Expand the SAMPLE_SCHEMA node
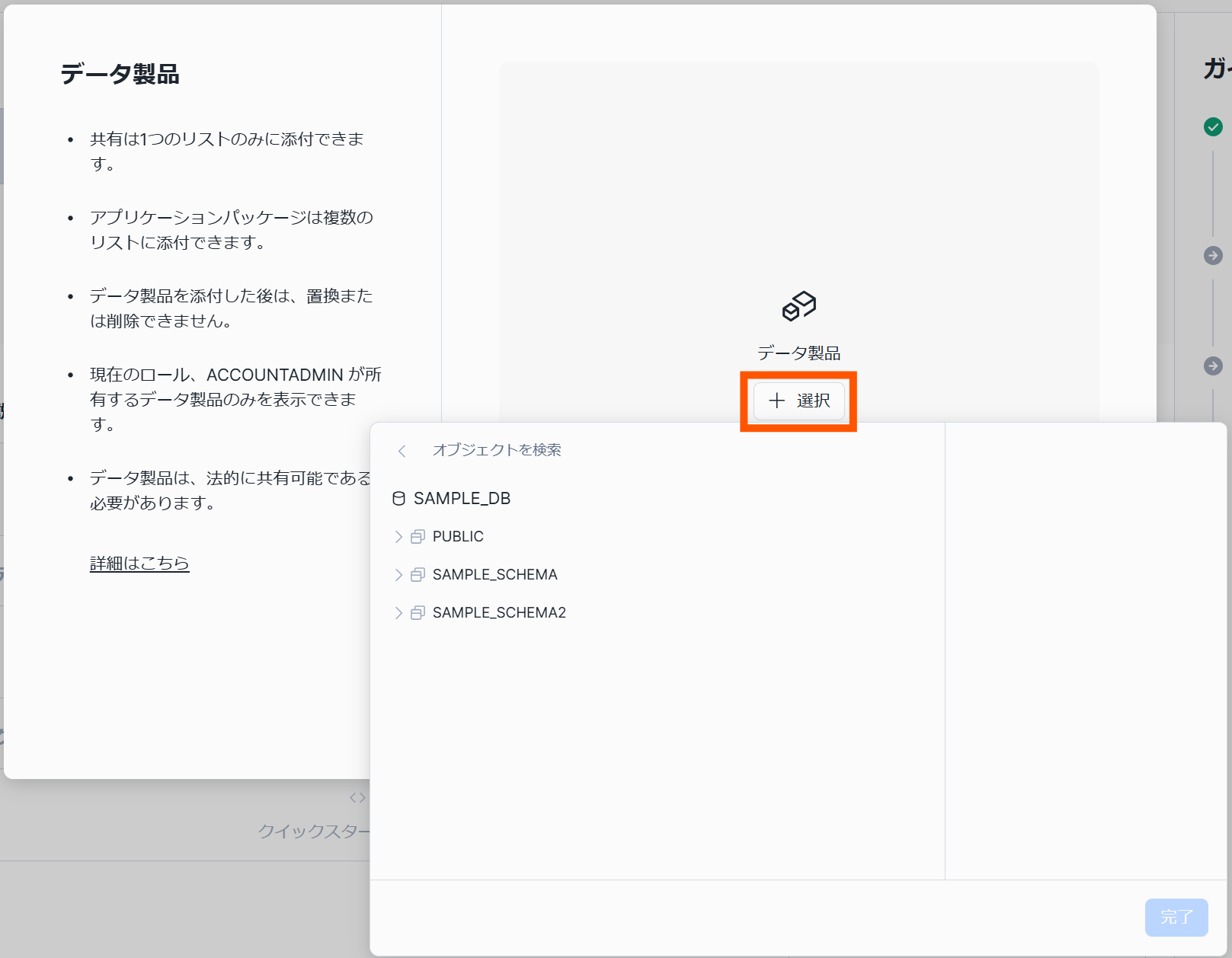The height and width of the screenshot is (958, 1232). click(398, 574)
